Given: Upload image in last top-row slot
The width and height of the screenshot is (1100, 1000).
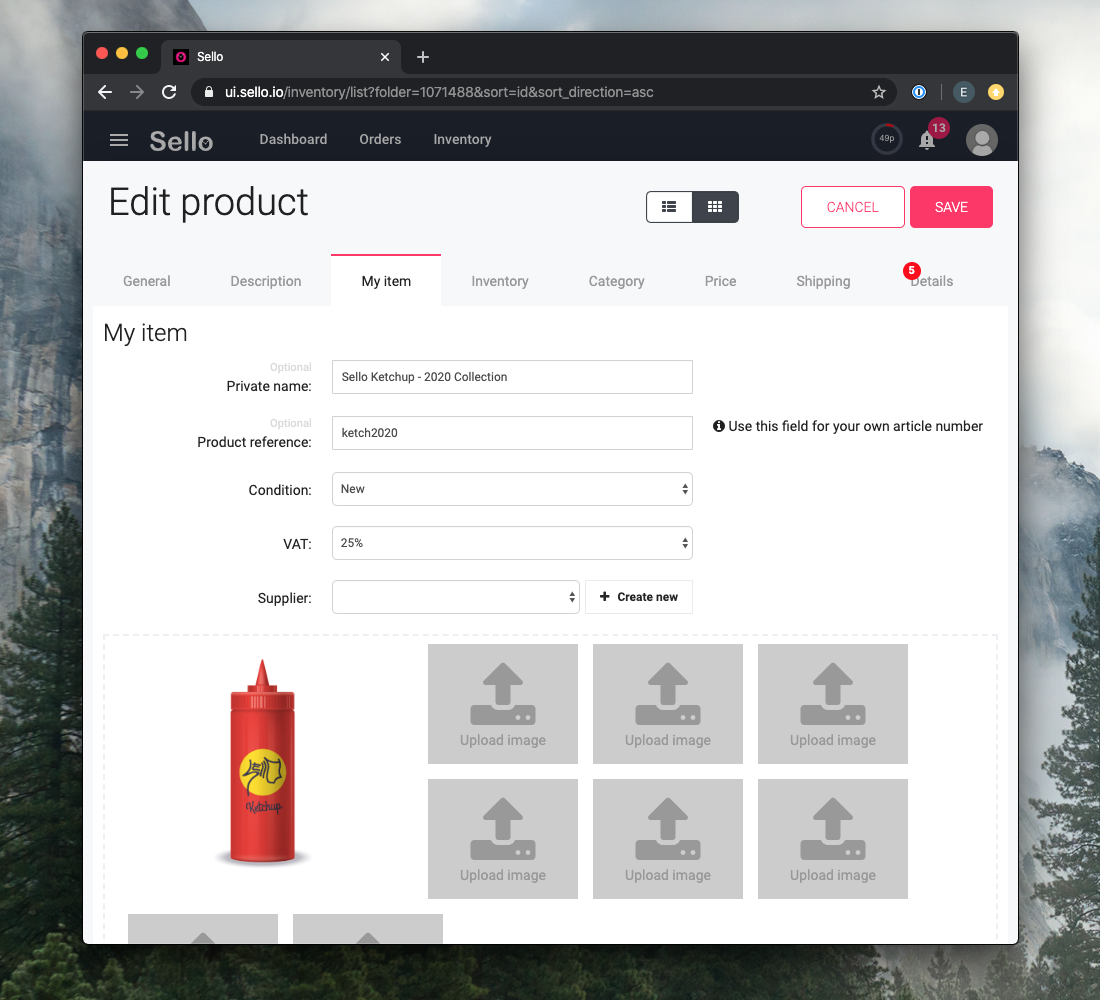Looking at the screenshot, I should coord(833,704).
